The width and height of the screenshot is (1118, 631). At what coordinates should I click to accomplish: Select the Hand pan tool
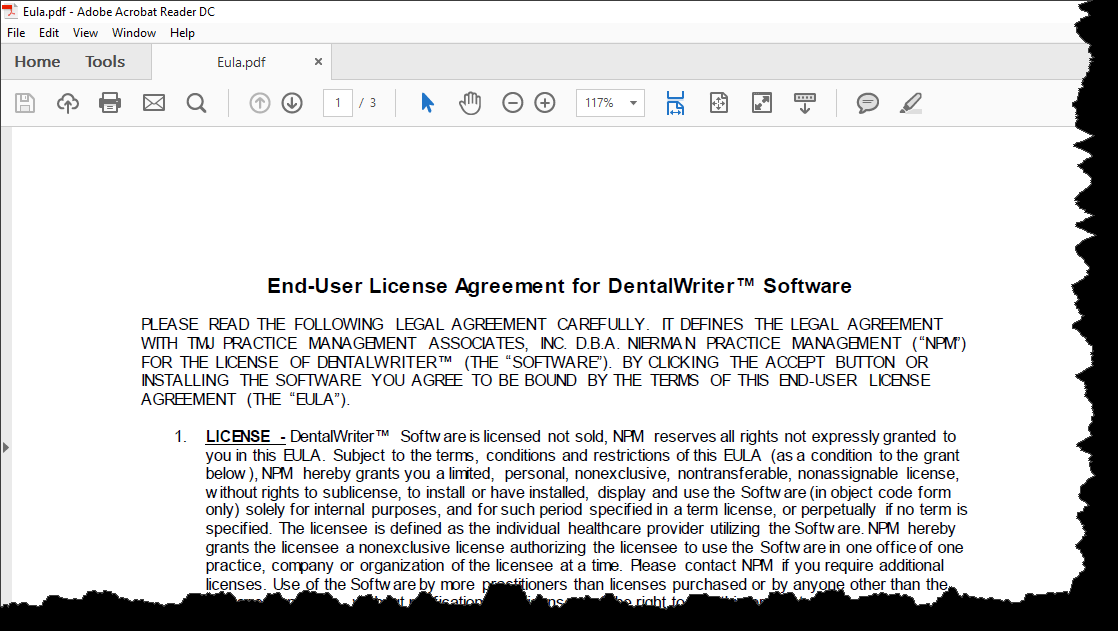470,103
